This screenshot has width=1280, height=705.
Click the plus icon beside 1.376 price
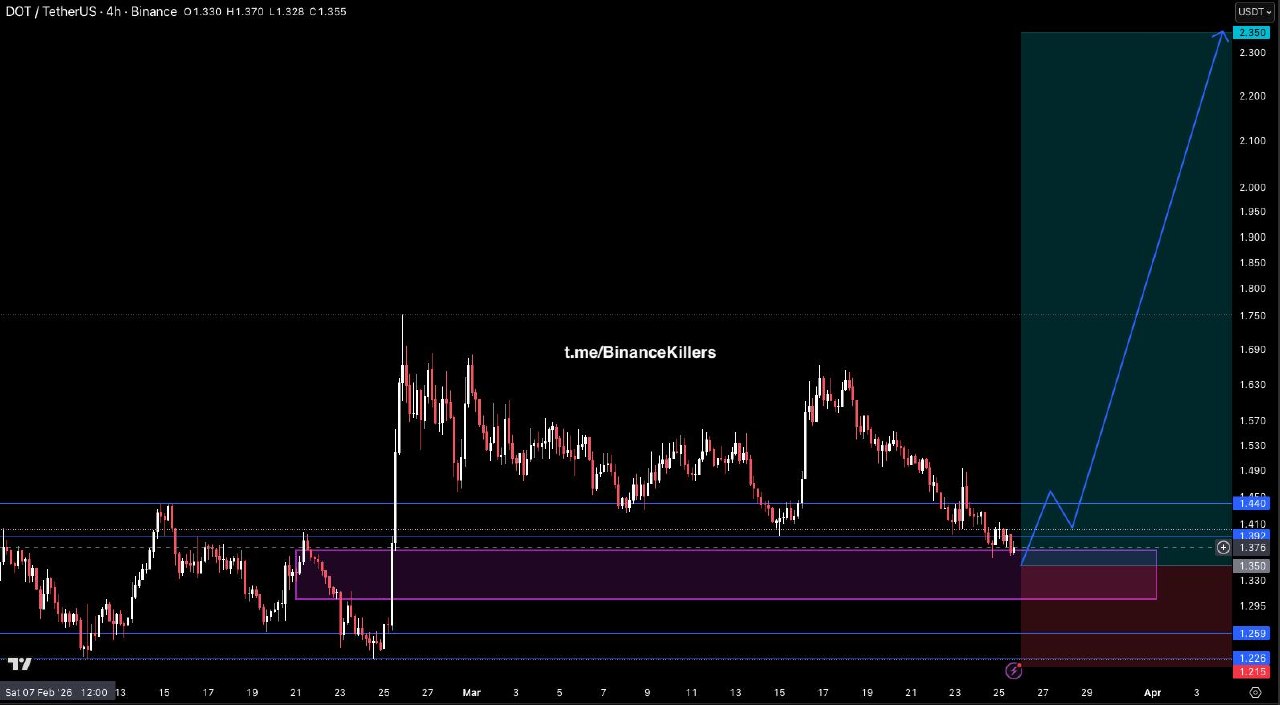point(1223,547)
